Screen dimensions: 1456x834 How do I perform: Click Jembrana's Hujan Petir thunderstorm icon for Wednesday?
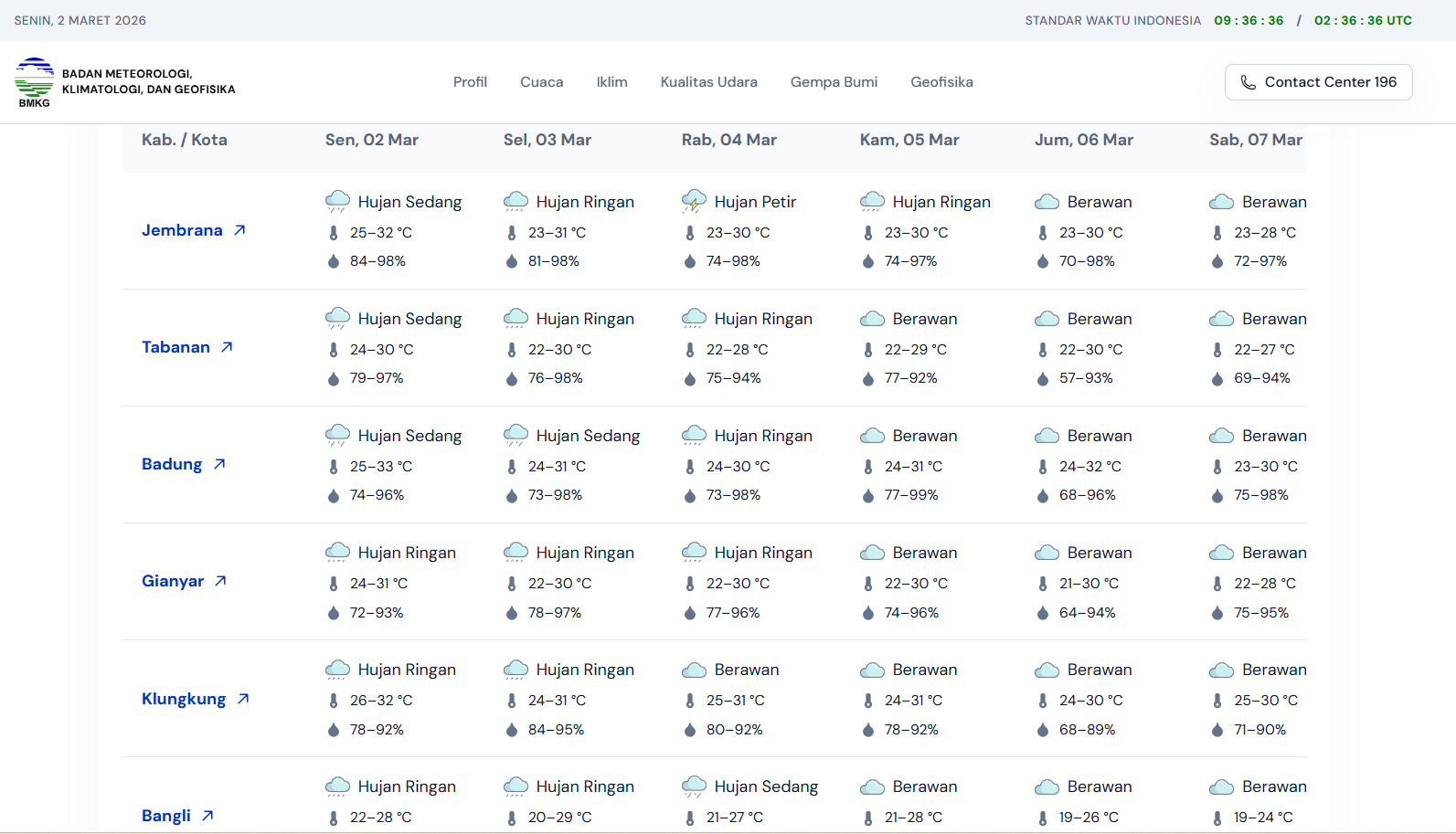point(694,201)
